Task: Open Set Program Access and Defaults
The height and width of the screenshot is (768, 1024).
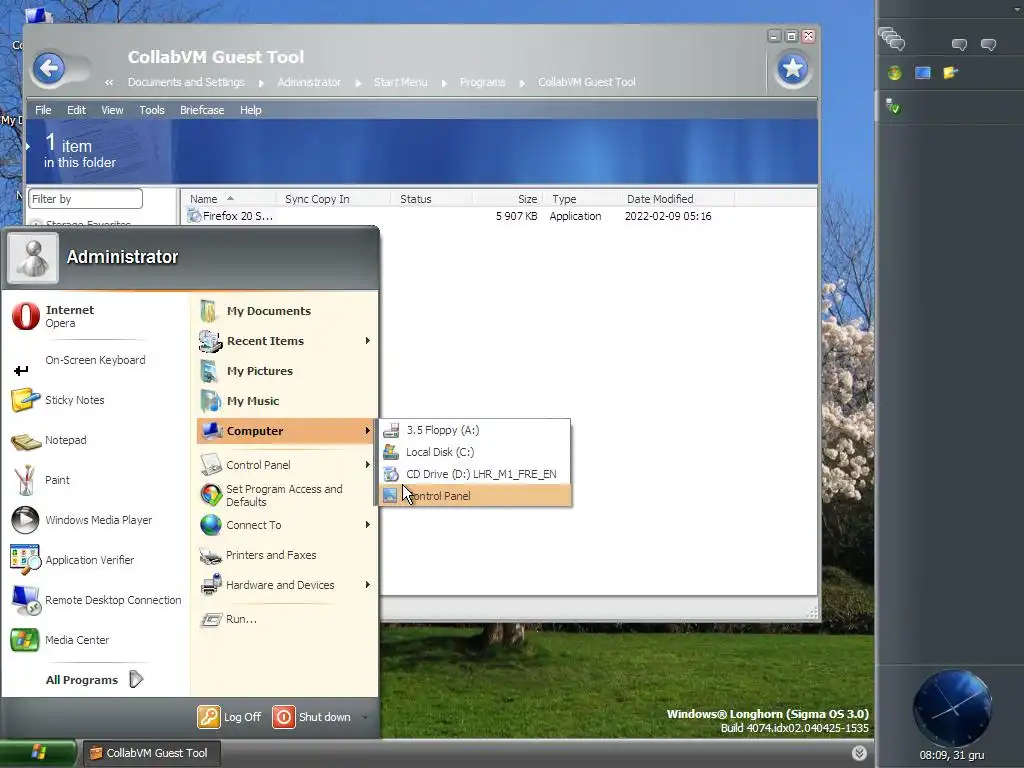Action: pyautogui.click(x=272, y=495)
